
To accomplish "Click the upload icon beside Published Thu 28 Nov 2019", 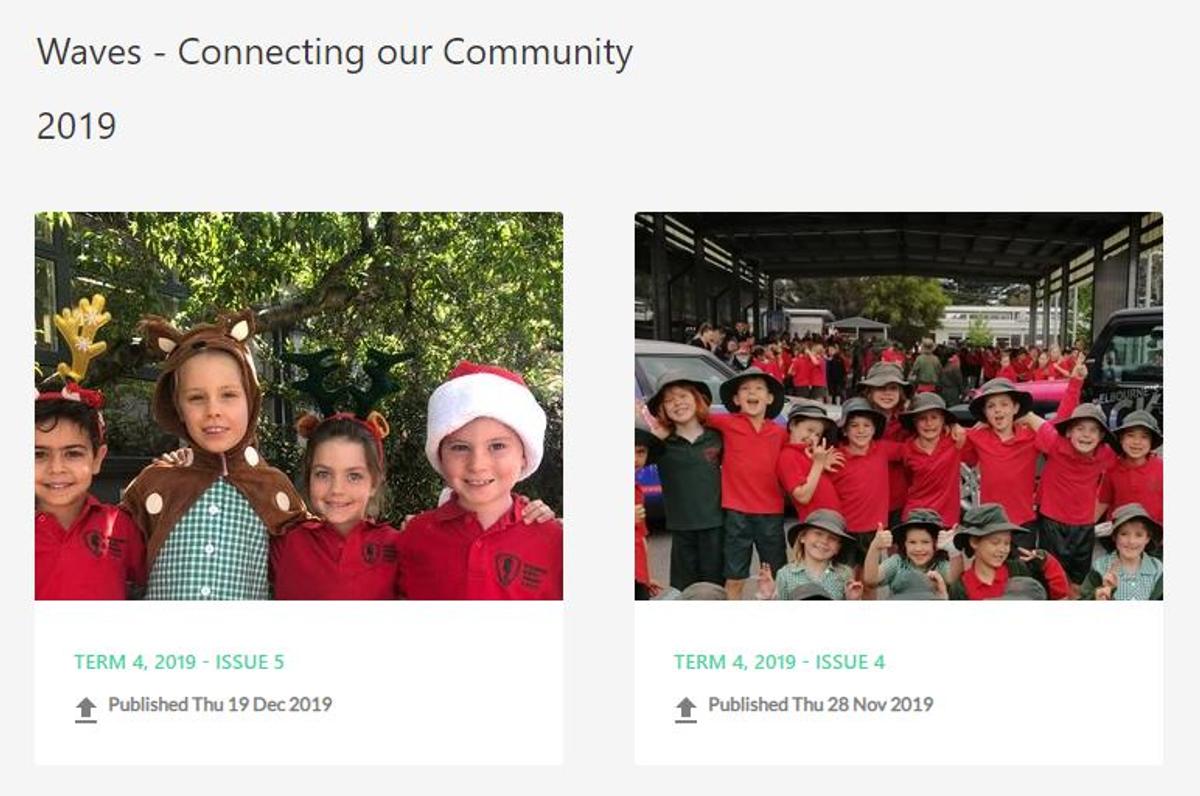I will pos(686,709).
